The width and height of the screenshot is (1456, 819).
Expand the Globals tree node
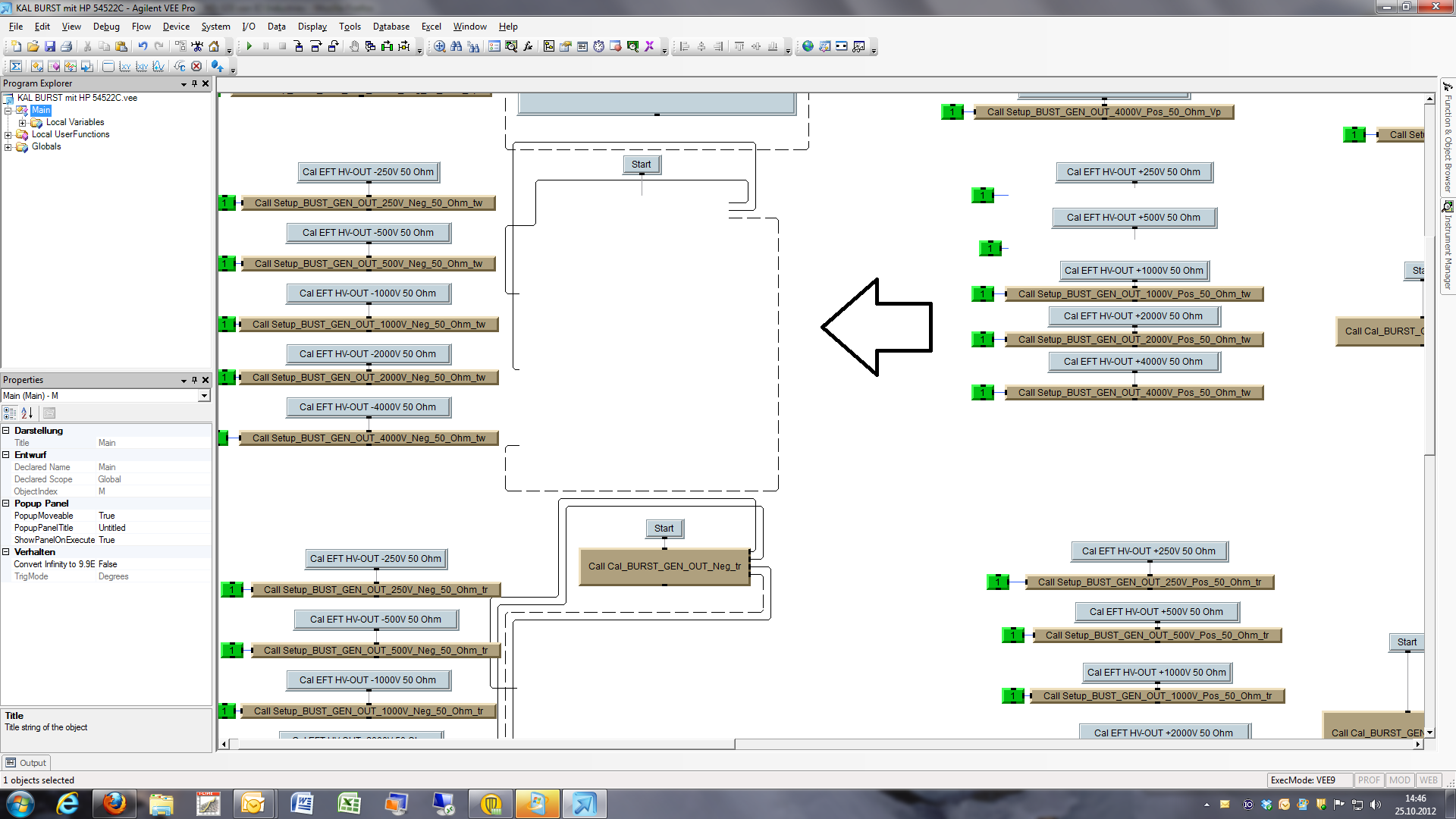(x=8, y=147)
